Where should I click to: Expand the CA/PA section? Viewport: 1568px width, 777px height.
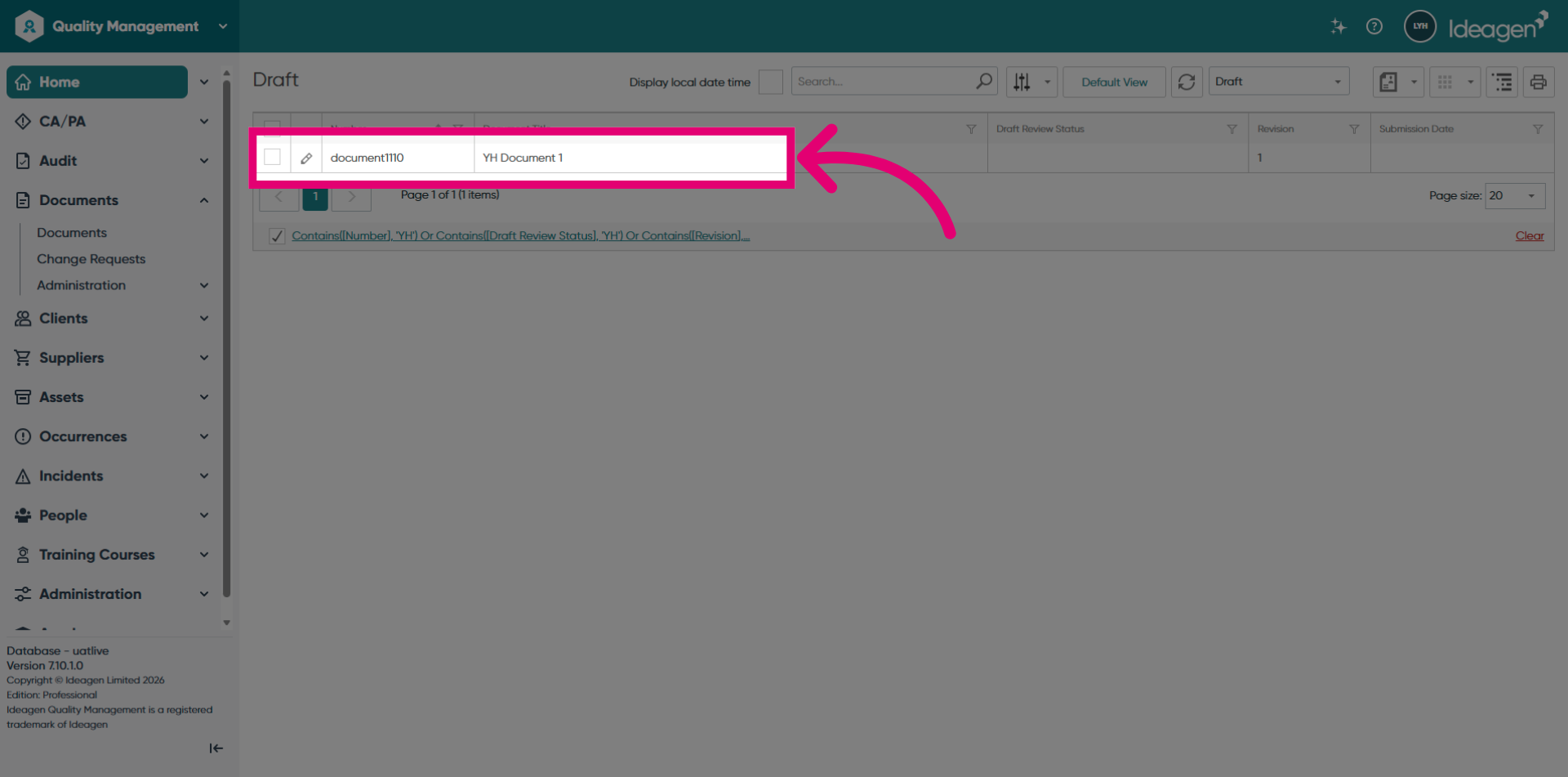click(204, 121)
